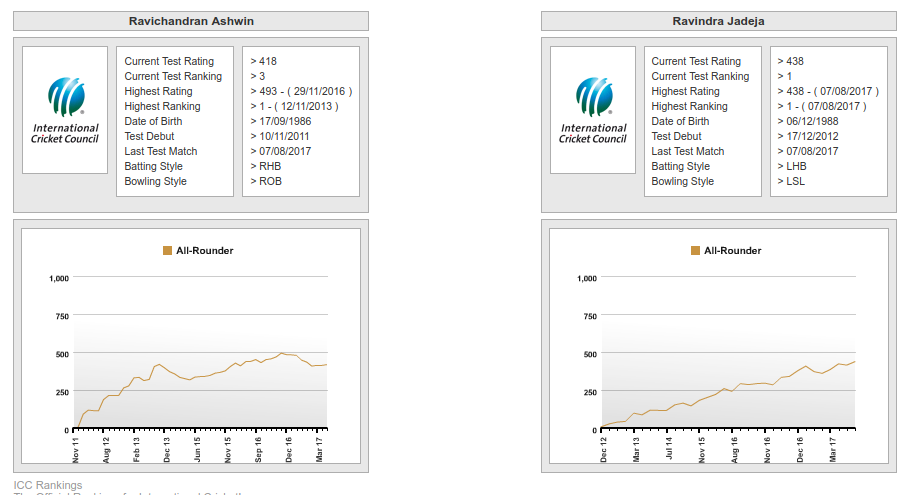Screen dimensions: 909x495
Task: Click the Dec 12 axis label in Jadeja's chart
Action: tap(603, 450)
